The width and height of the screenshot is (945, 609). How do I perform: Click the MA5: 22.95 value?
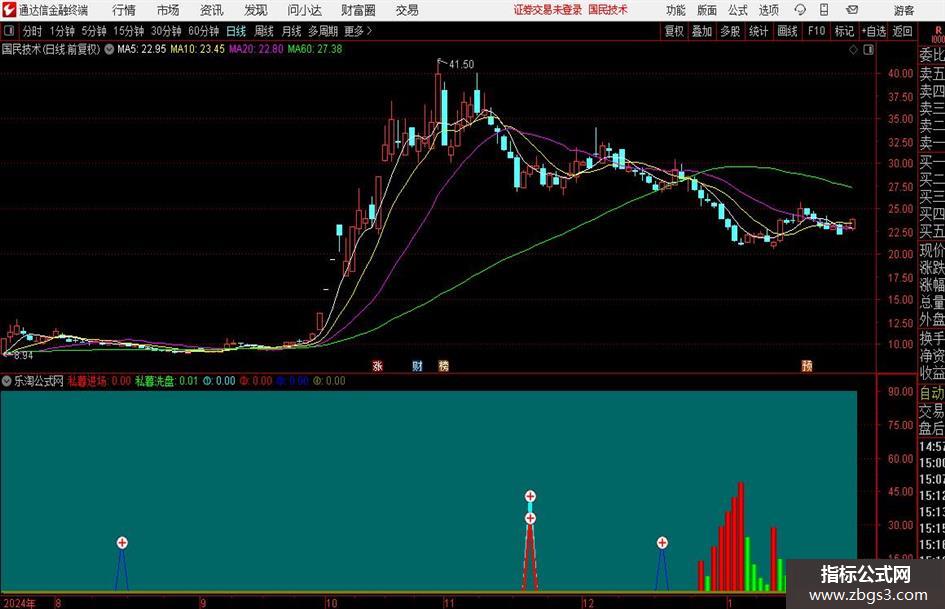click(142, 49)
